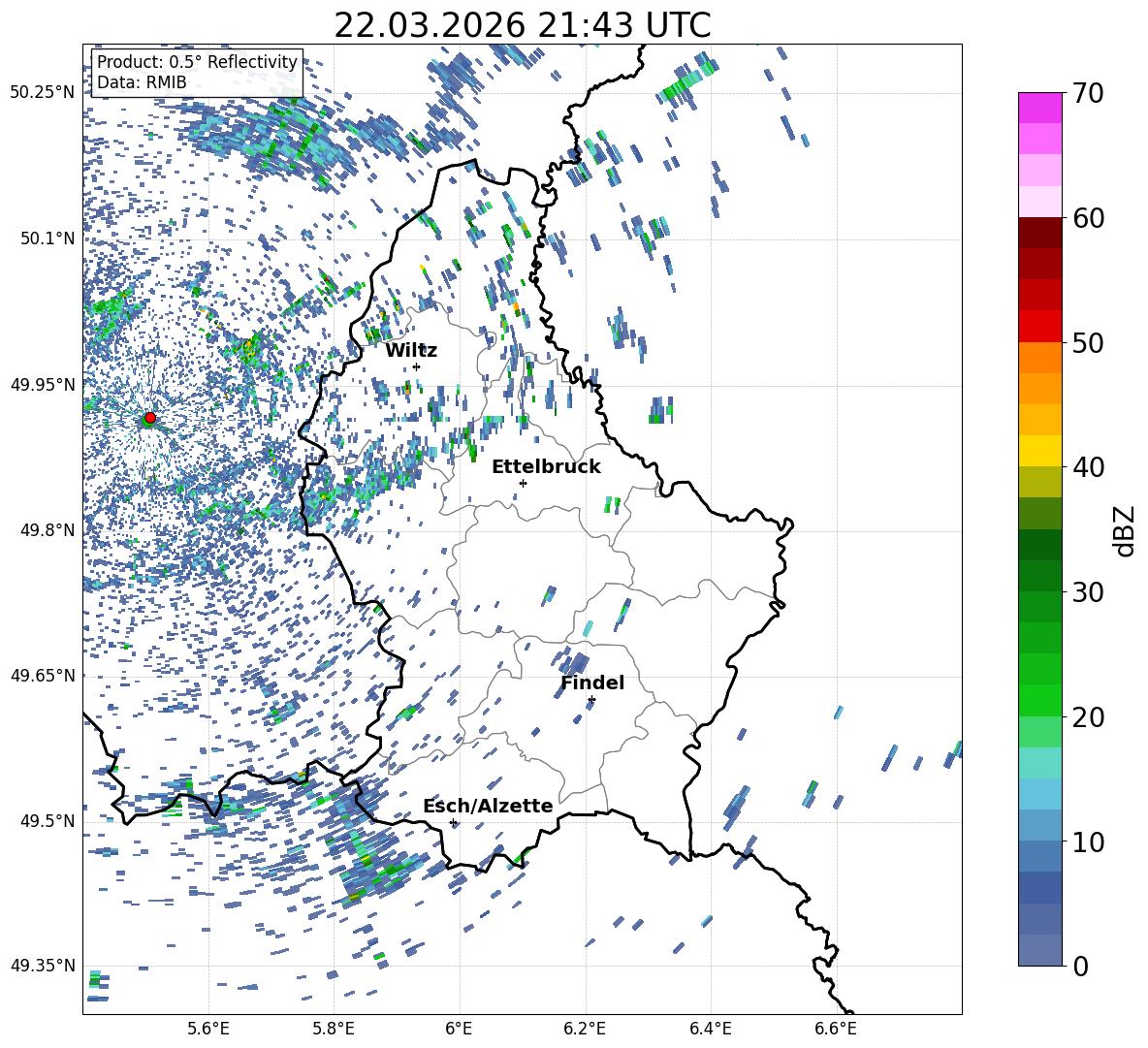
Task: Click the Wiltz station cross marker
Action: click(x=416, y=366)
